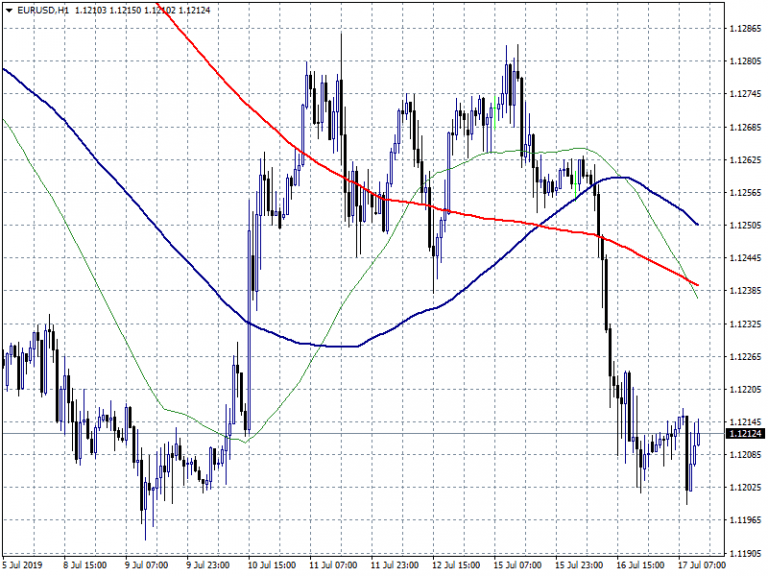The image size is (768, 576).
Task: Click the horizontal current price level line
Action: pos(400,434)
